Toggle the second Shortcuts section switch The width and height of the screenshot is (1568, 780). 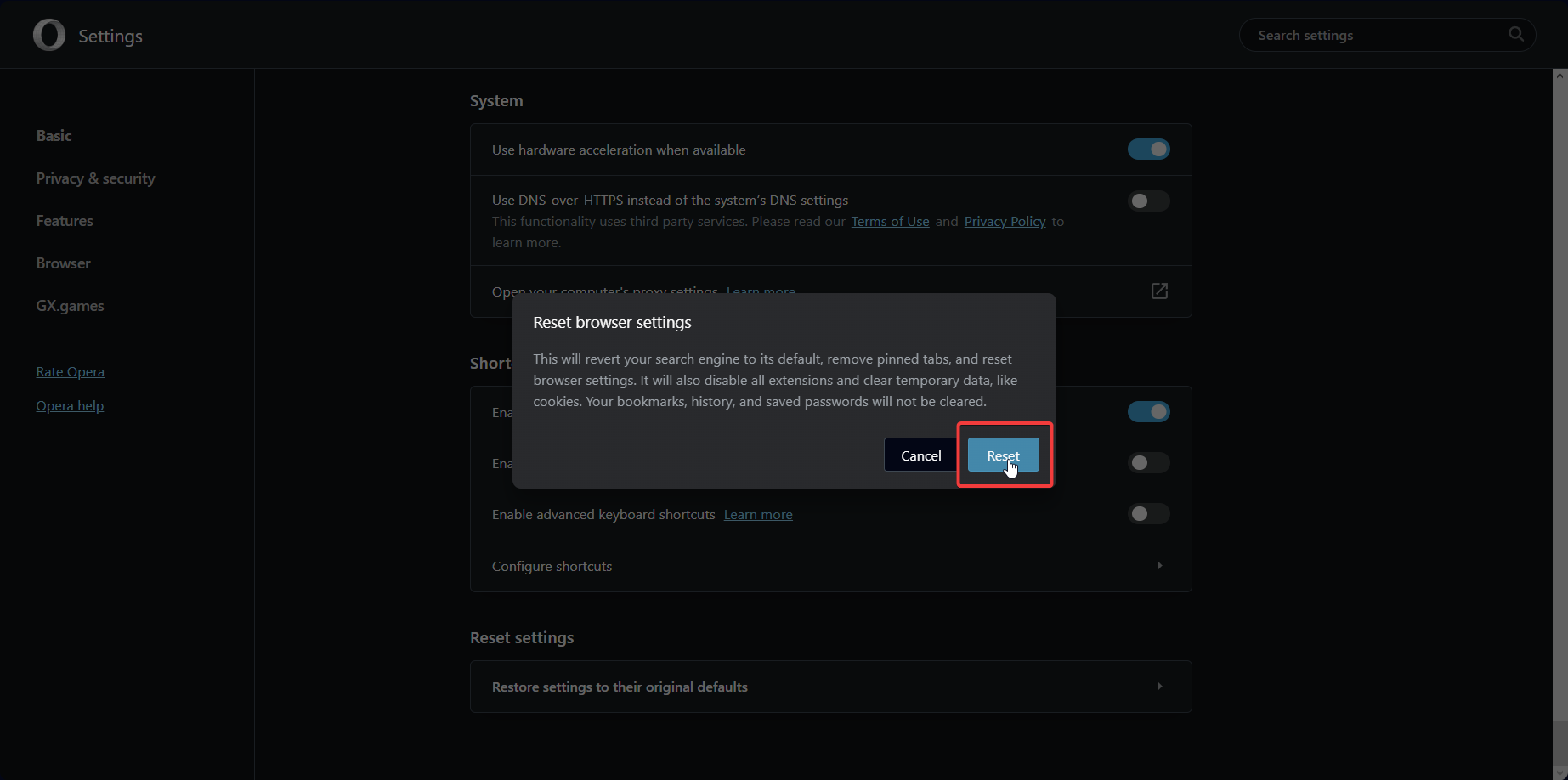[x=1149, y=463]
